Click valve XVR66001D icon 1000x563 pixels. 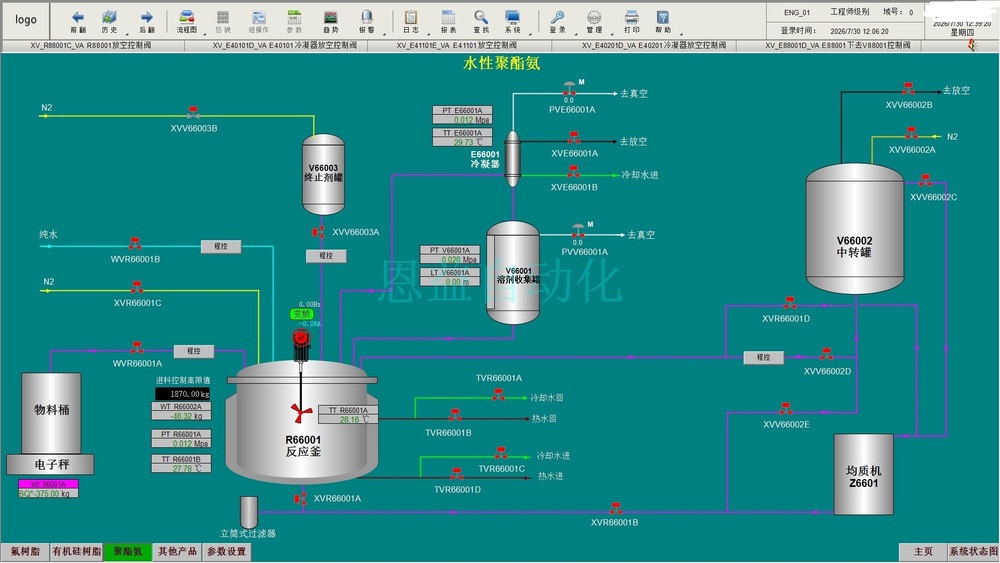(790, 302)
